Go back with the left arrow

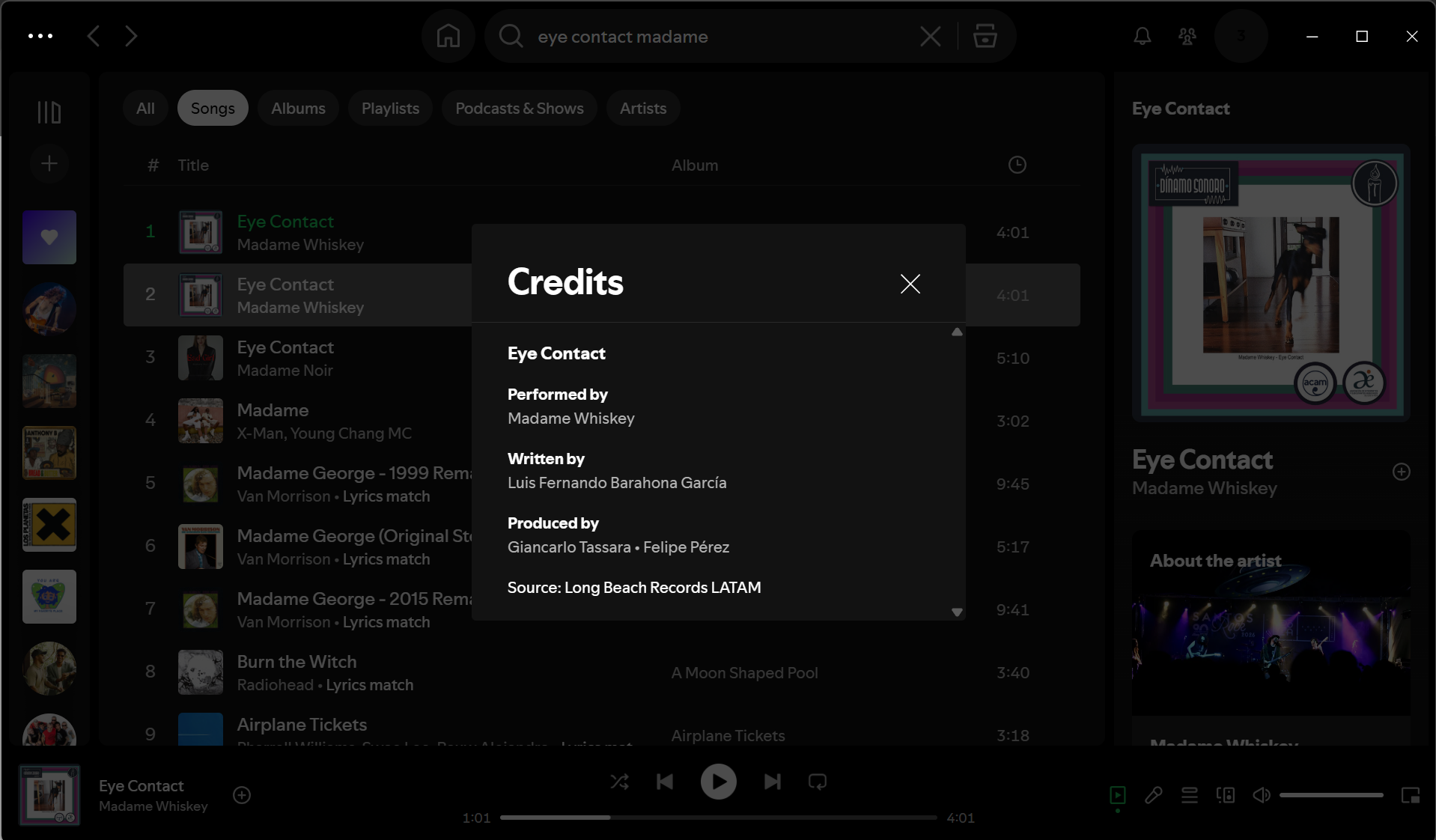94,36
